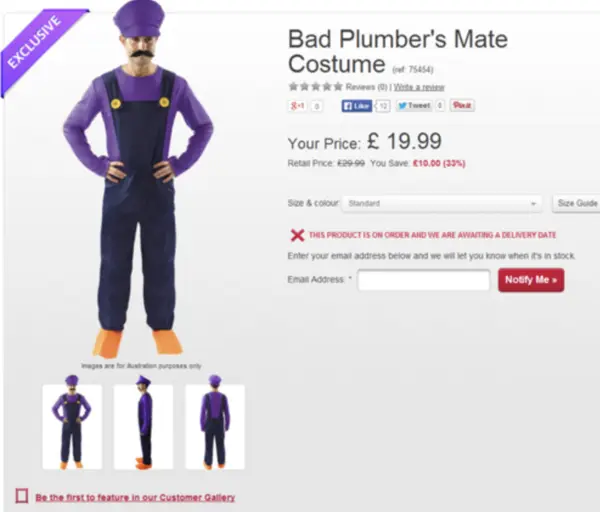The image size is (600, 512).
Task: Click the Customer Gallery square icon
Action: pyautogui.click(x=22, y=496)
